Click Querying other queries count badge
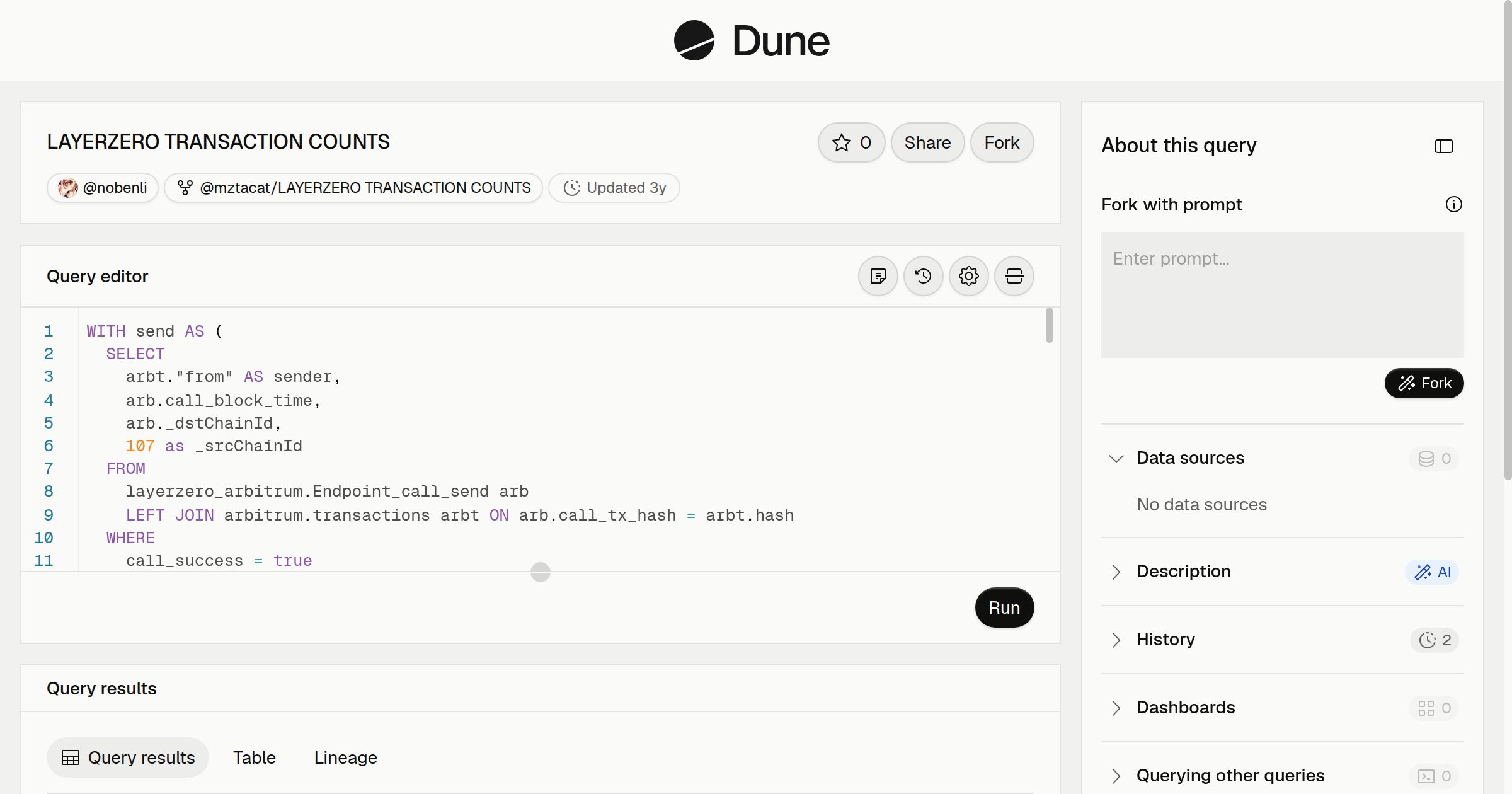 coord(1434,776)
